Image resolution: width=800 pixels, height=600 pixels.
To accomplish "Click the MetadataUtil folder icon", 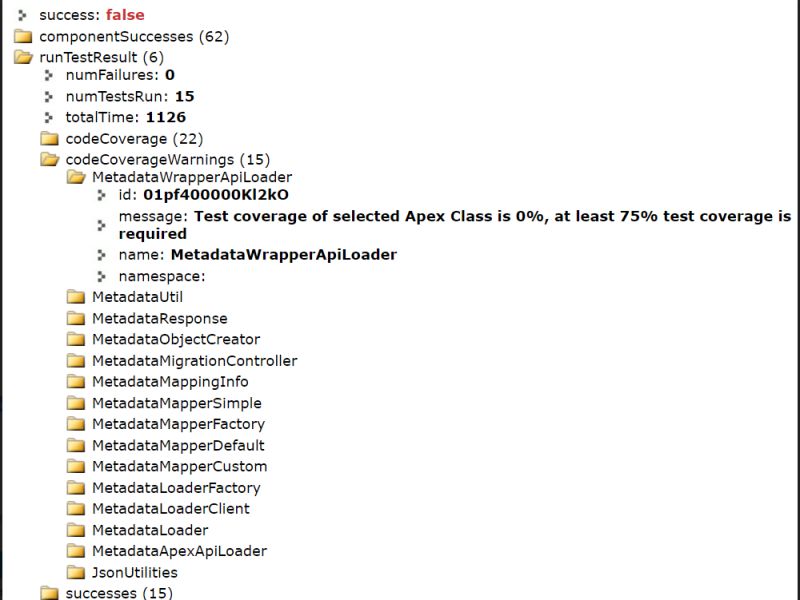I will coord(74,297).
